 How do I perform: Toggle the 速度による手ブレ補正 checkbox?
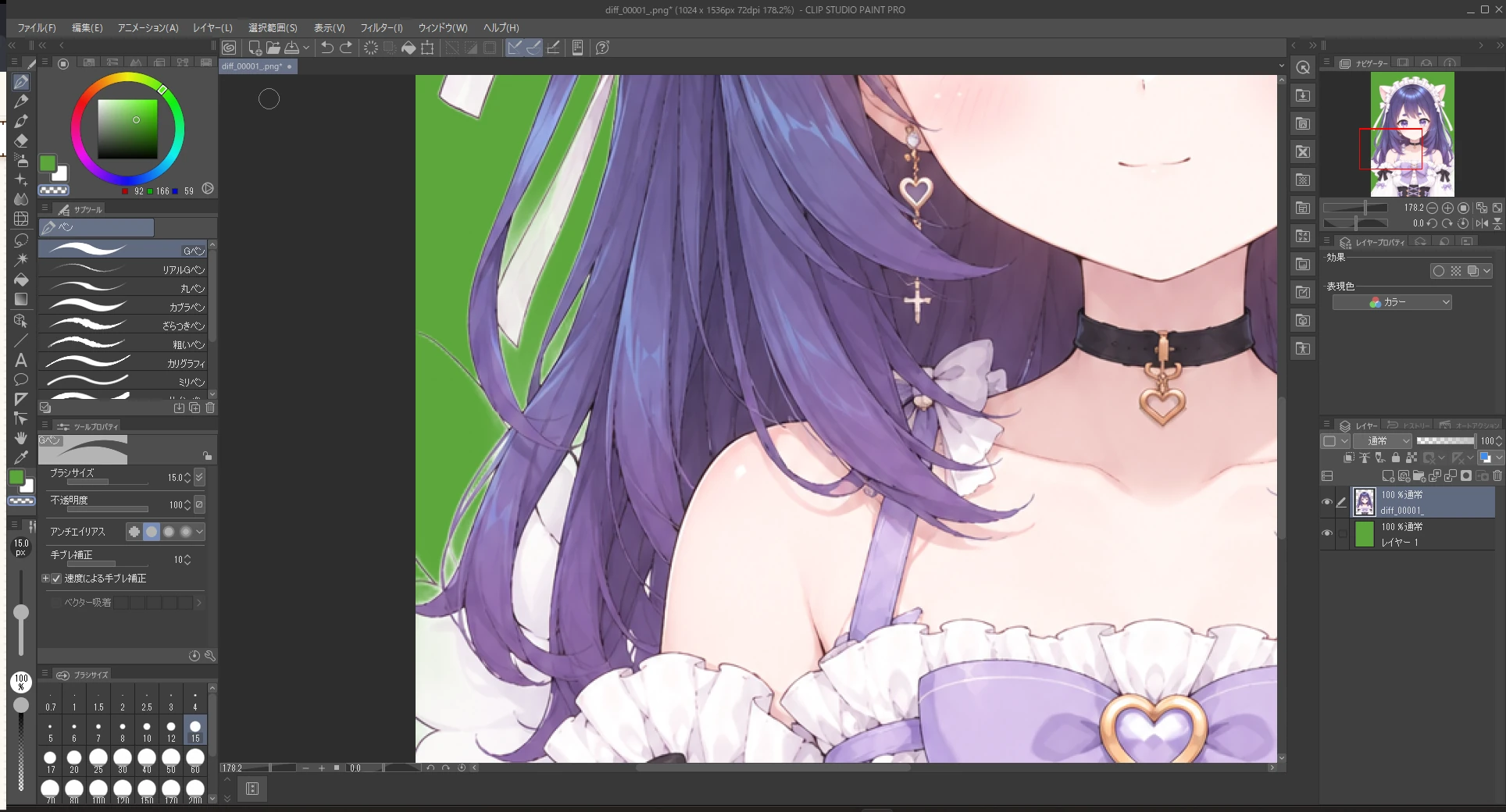56,579
